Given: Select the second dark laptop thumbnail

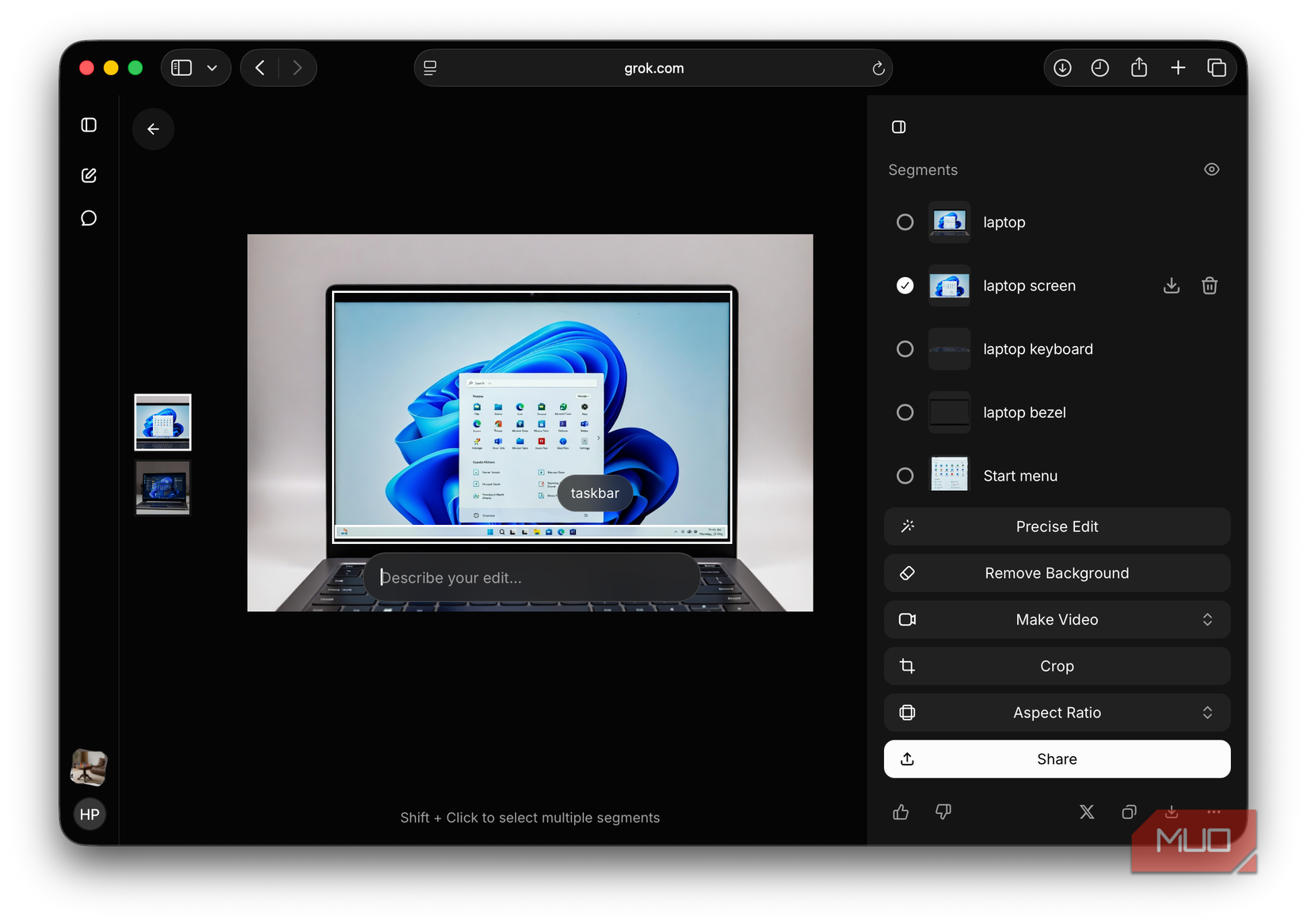Looking at the screenshot, I should click(162, 488).
